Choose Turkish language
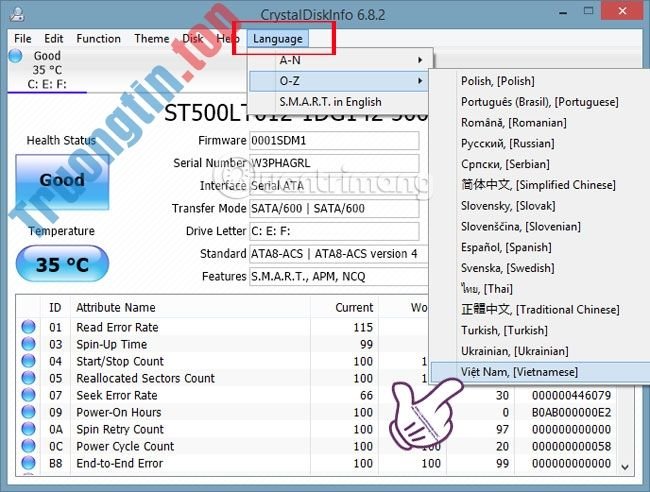Viewport: 650px width, 492px height. 504,330
